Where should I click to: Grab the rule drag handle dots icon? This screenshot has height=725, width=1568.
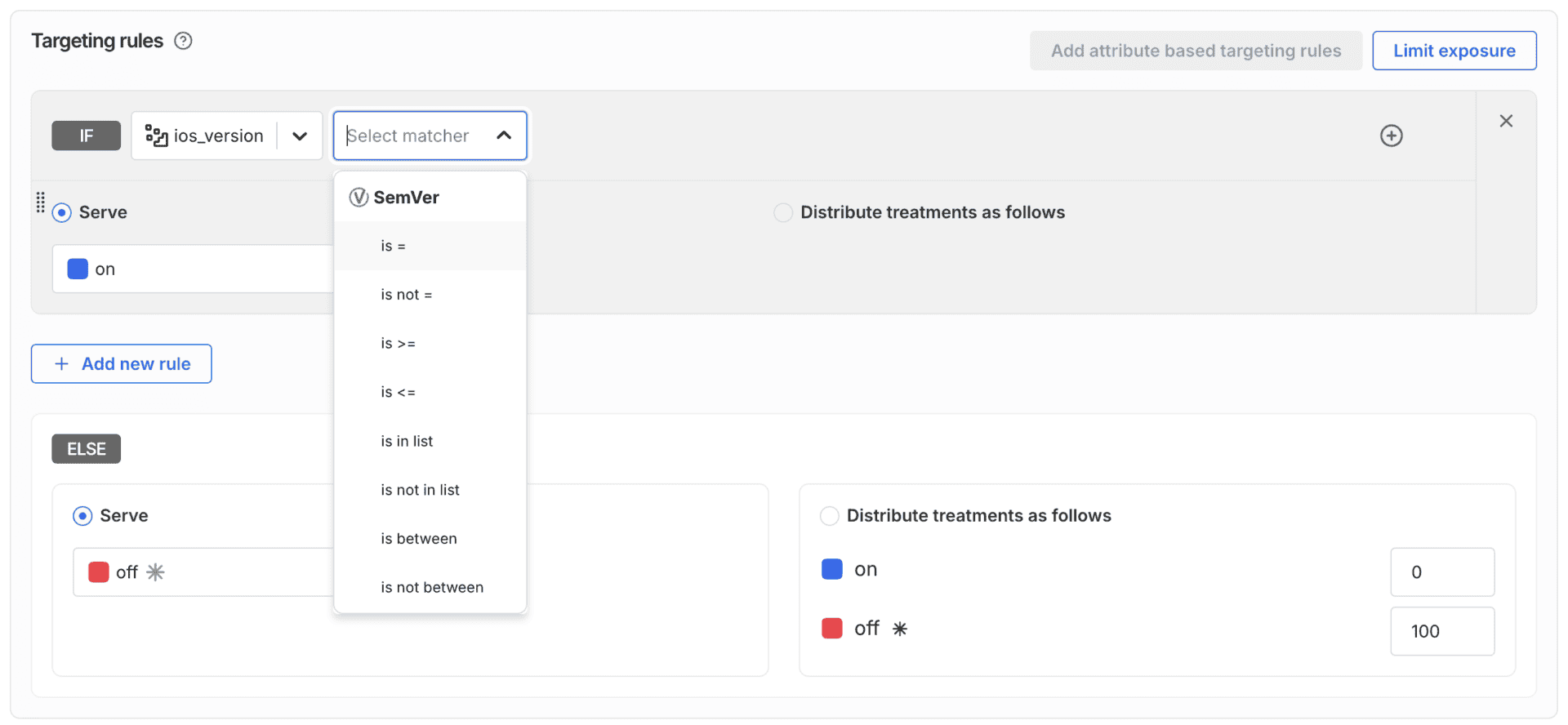click(x=40, y=202)
